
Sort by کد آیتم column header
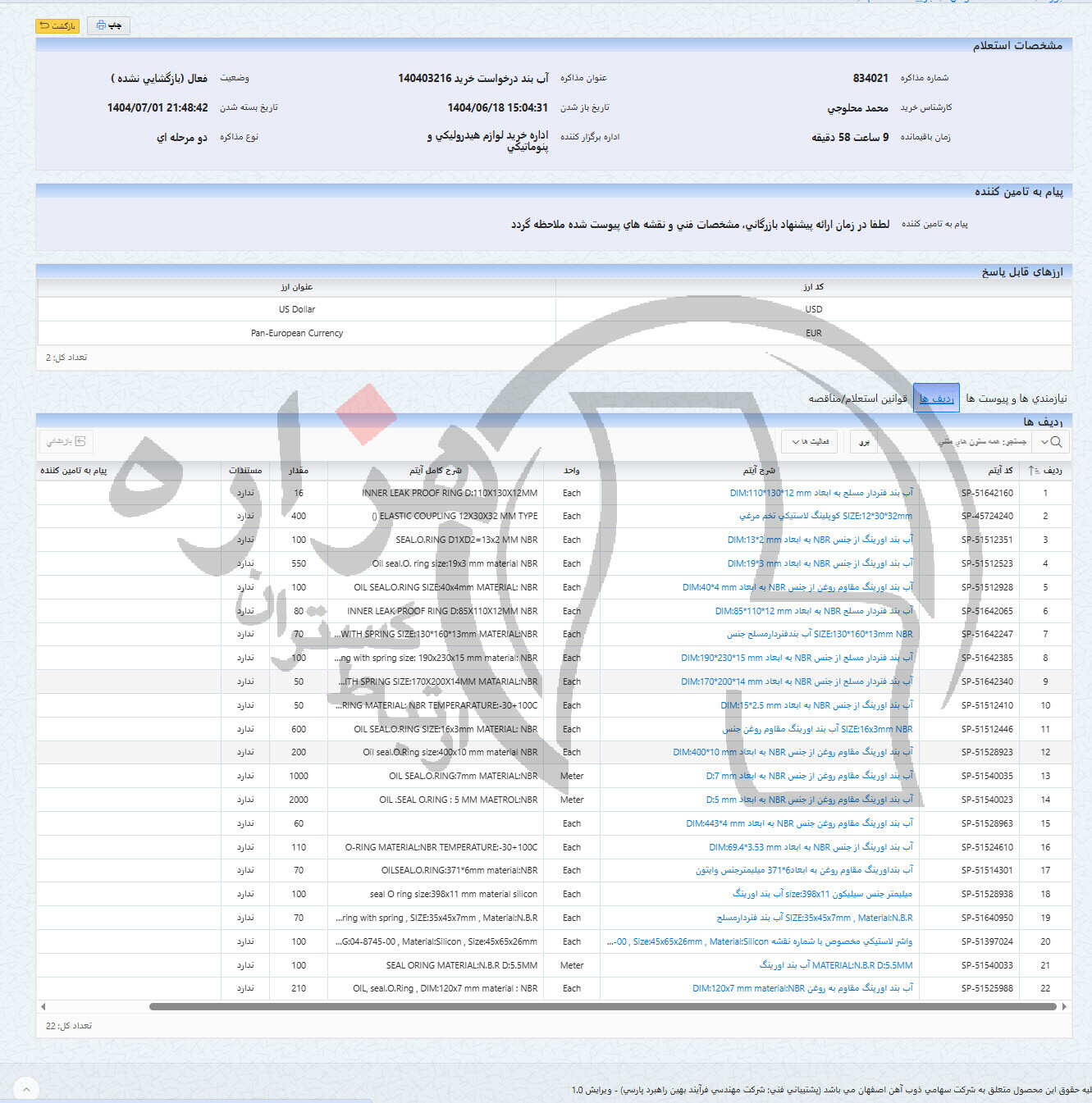[1000, 471]
